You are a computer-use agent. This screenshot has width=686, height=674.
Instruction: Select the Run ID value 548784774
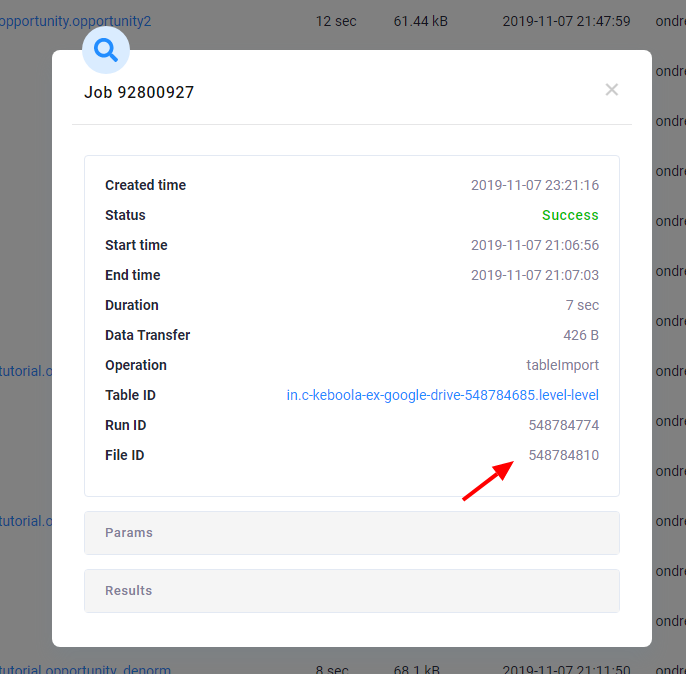pos(564,425)
